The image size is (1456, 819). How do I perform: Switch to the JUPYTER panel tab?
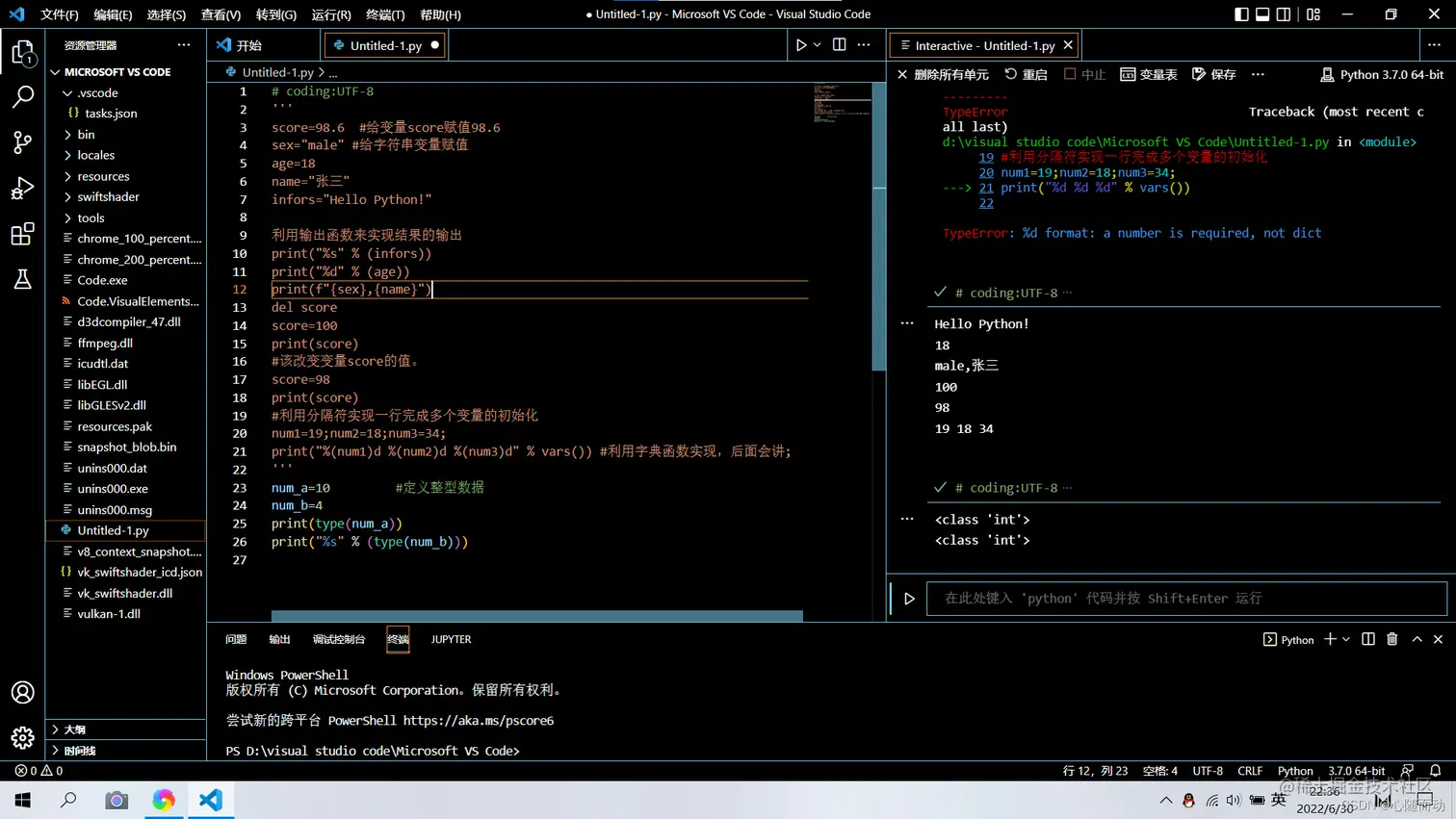[451, 639]
